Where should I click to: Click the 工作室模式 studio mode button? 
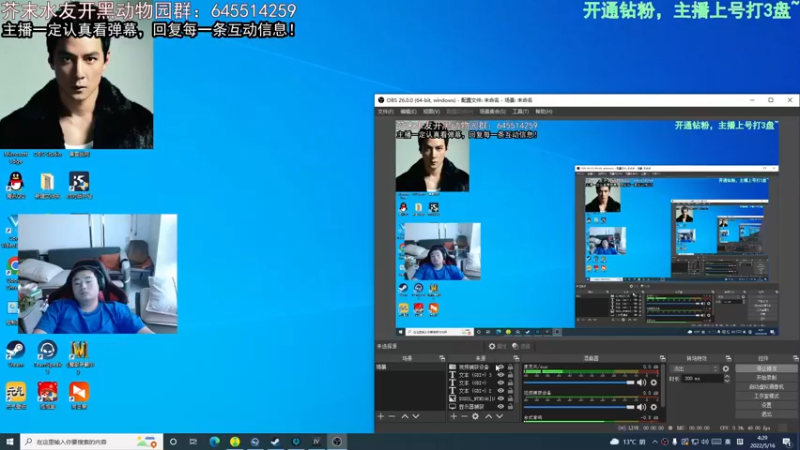pos(766,396)
